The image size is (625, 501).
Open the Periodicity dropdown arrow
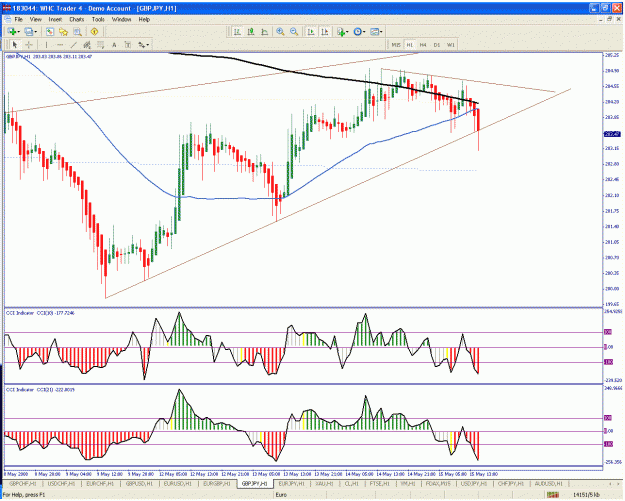click(x=364, y=32)
